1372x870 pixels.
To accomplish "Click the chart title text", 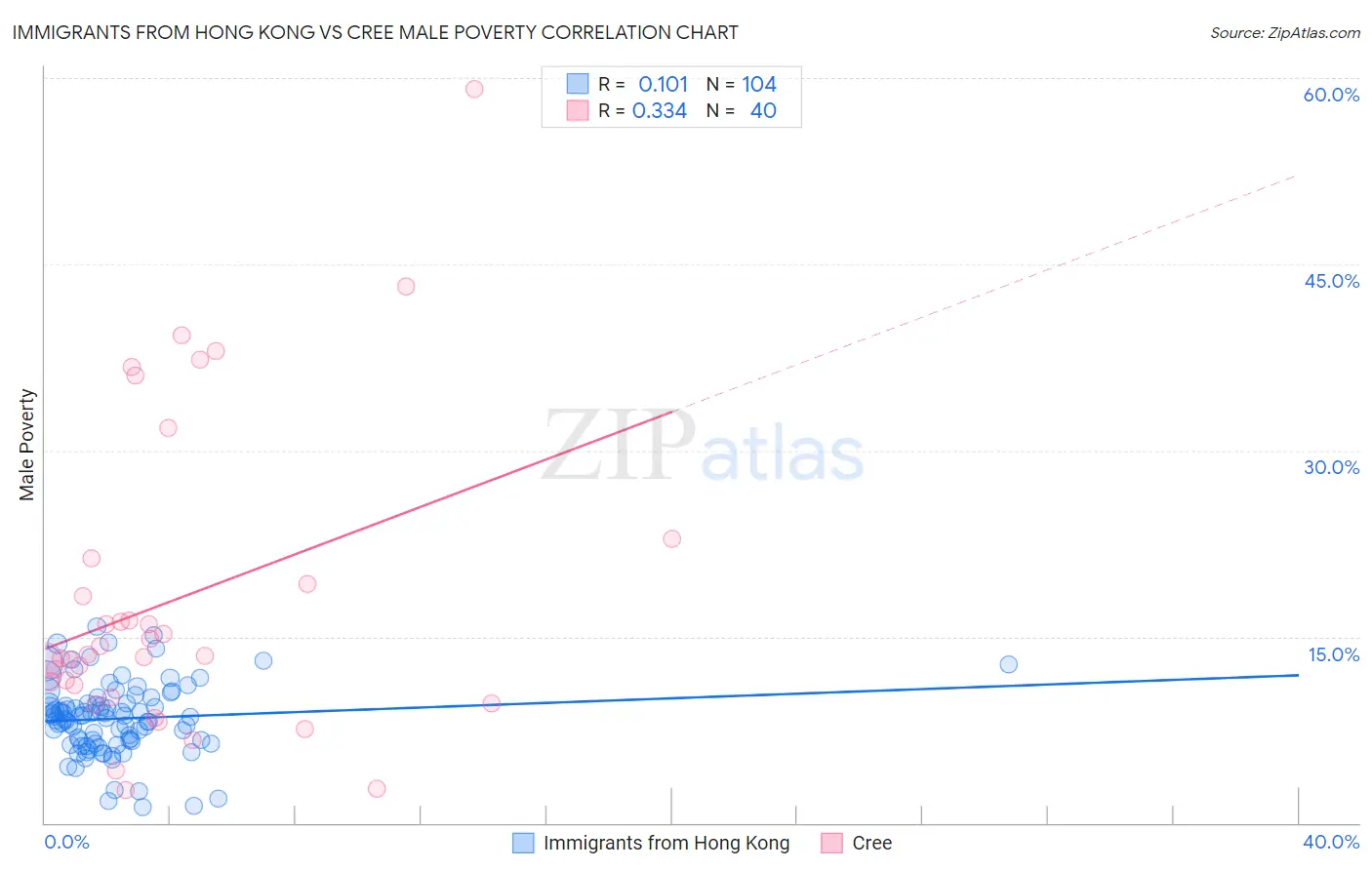I will tap(375, 33).
